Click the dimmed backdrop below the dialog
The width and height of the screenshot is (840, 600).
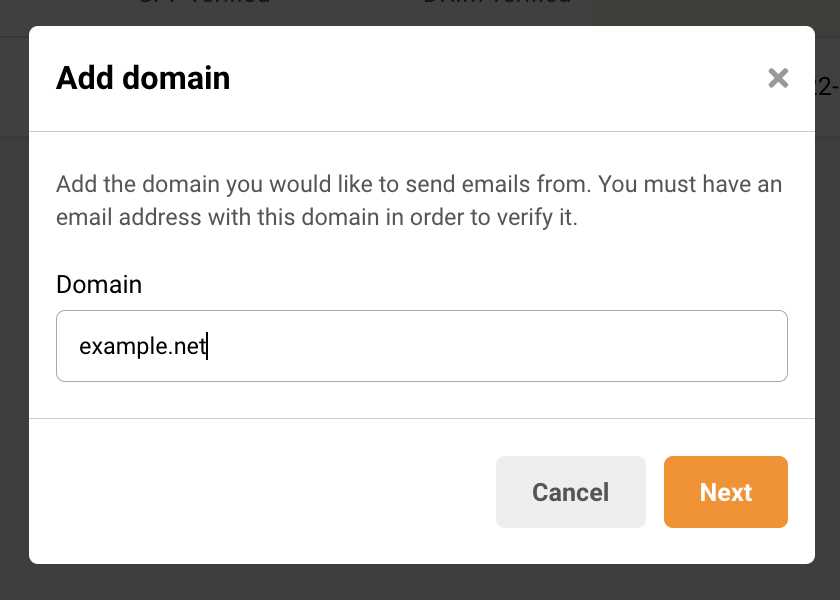(420, 583)
